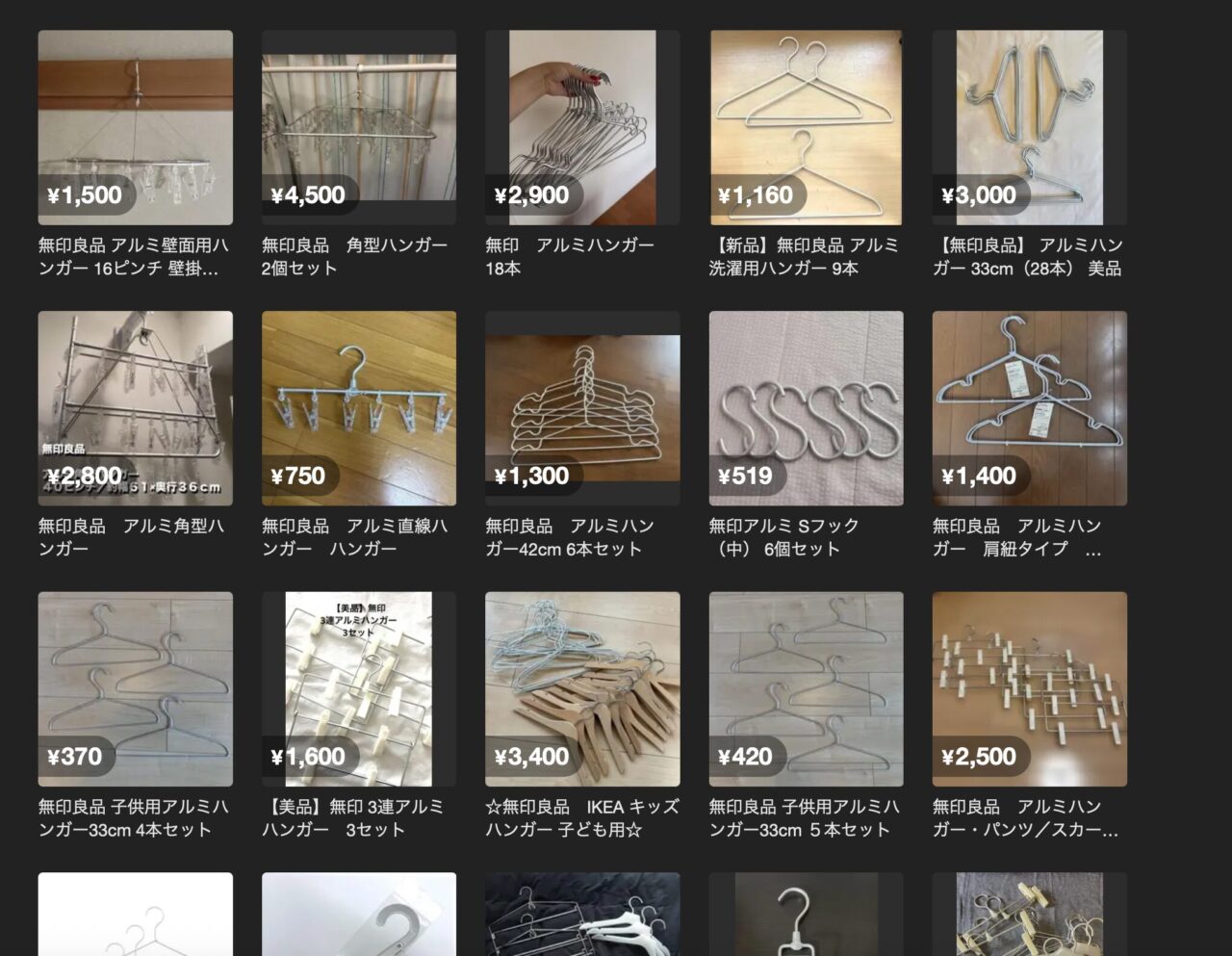Click the 無印アルミ Sフック（中）6個セット title
Image resolution: width=1232 pixels, height=956 pixels.
[x=783, y=537]
